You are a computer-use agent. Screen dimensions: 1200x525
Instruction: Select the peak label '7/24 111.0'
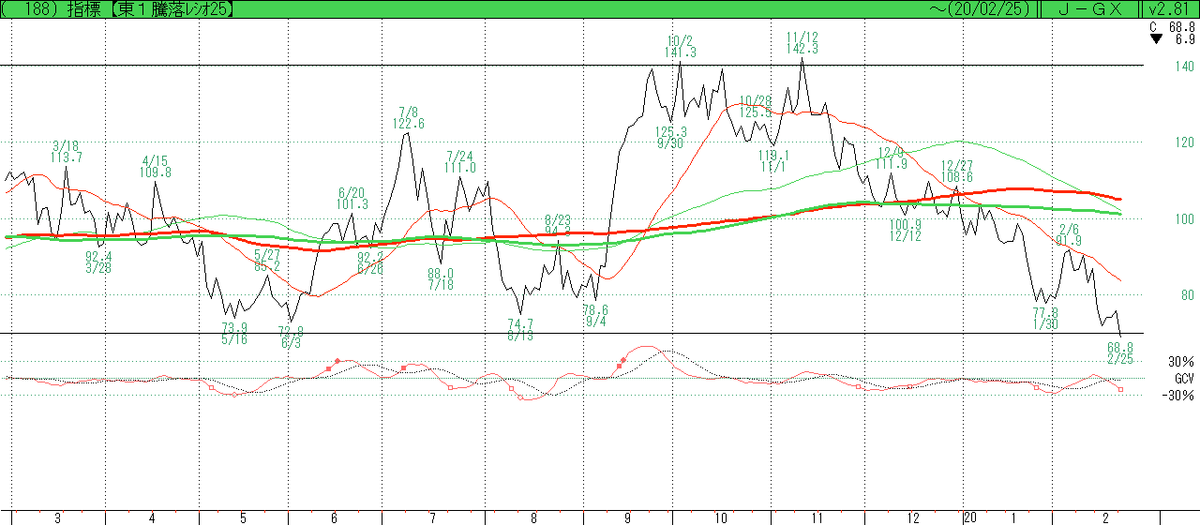pos(459,162)
